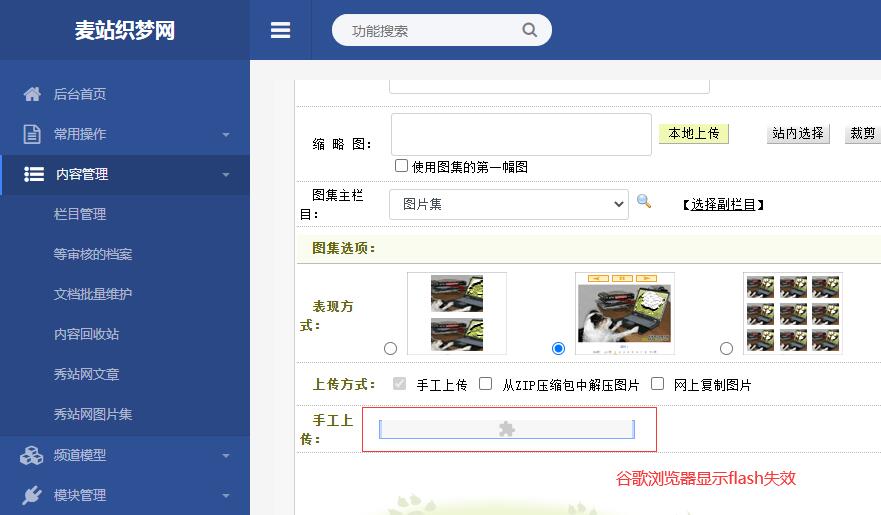Open the 图片集 main column dropdown
This screenshot has width=881, height=515.
click(x=508, y=204)
